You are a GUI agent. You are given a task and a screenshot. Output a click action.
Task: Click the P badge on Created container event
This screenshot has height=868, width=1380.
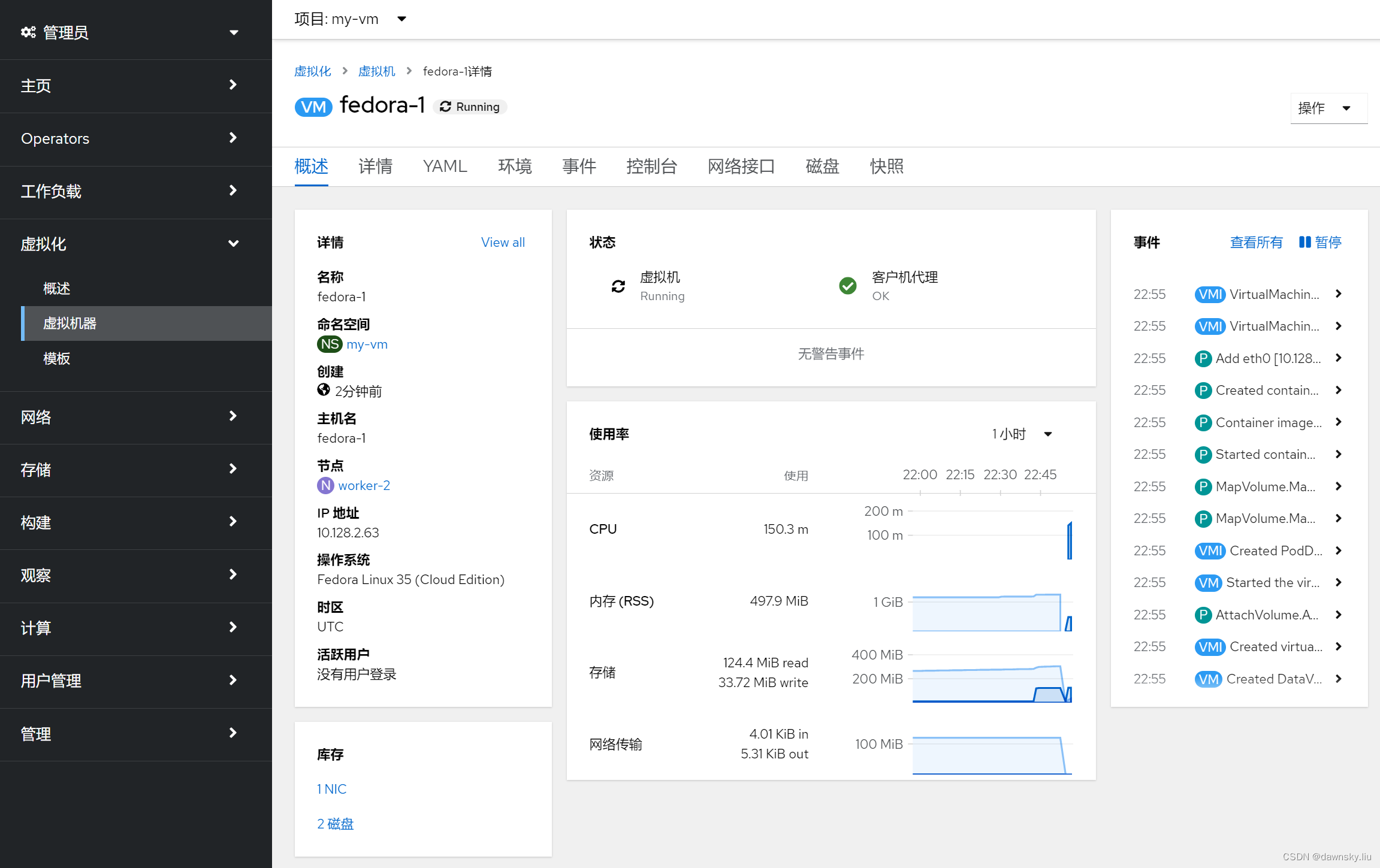click(x=1203, y=390)
